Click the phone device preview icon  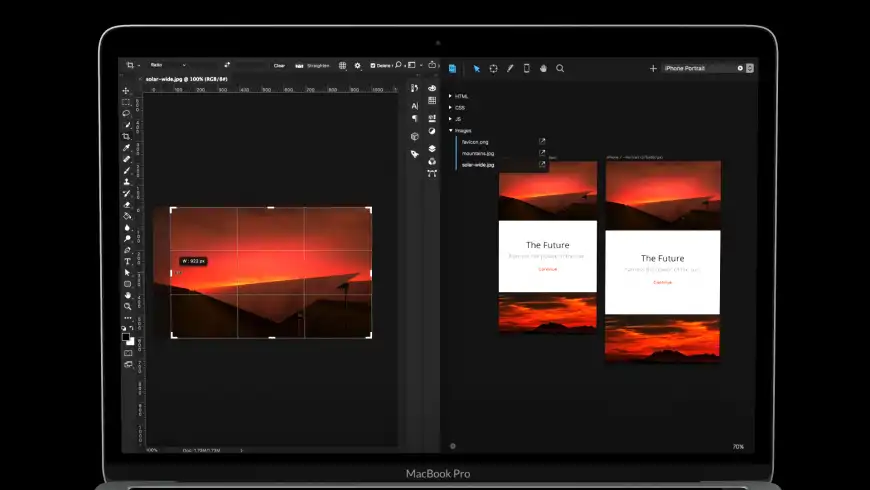(527, 68)
